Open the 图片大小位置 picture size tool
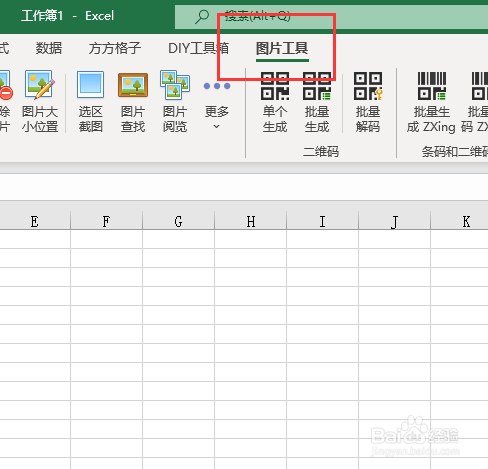 point(40,101)
